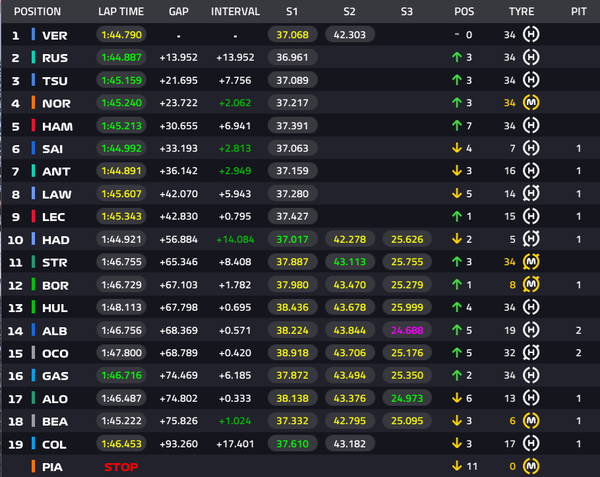This screenshot has width=600, height=477.
Task: Click VER's hard tyre icon
Action: (x=531, y=34)
